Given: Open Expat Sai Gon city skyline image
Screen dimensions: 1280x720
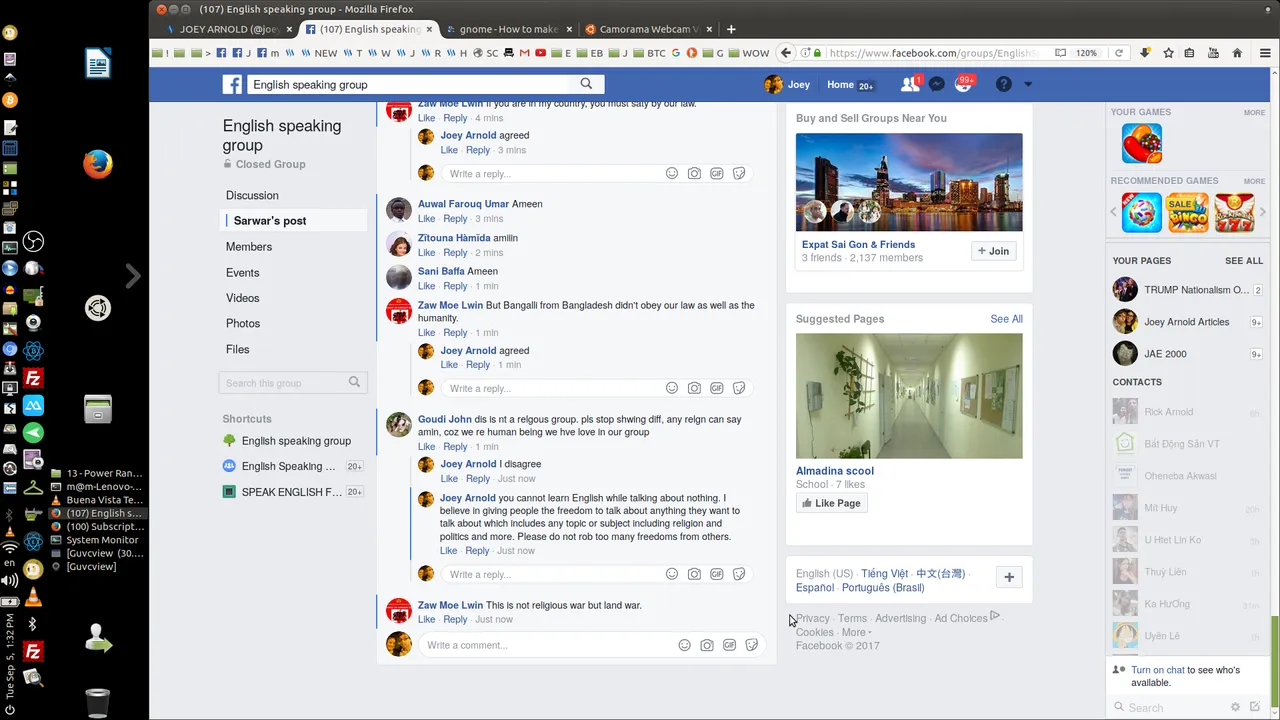Looking at the screenshot, I should 909,182.
